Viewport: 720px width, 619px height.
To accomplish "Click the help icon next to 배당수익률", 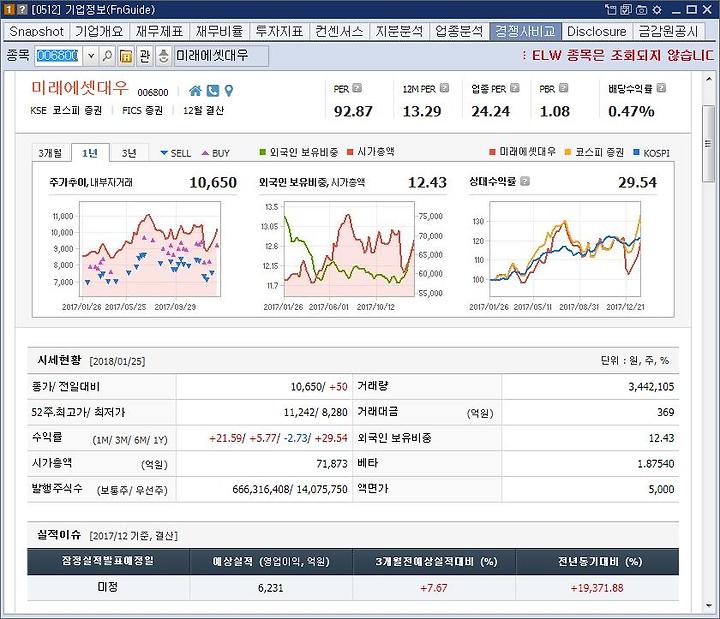I will (x=661, y=88).
